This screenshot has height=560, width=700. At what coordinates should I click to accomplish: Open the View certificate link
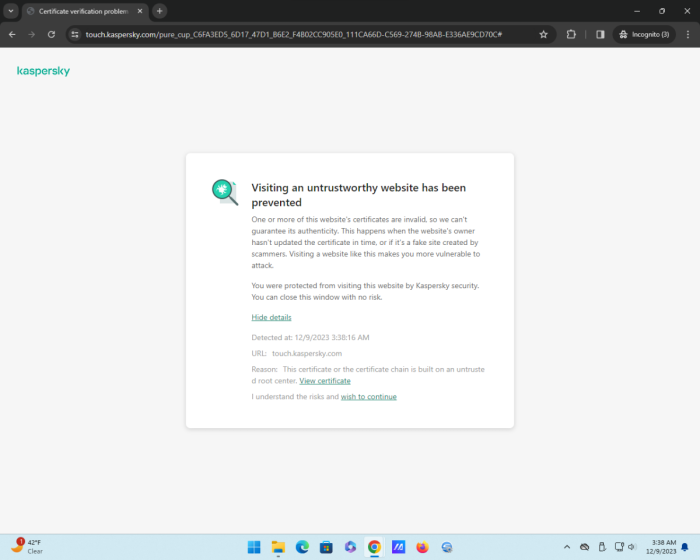(325, 381)
